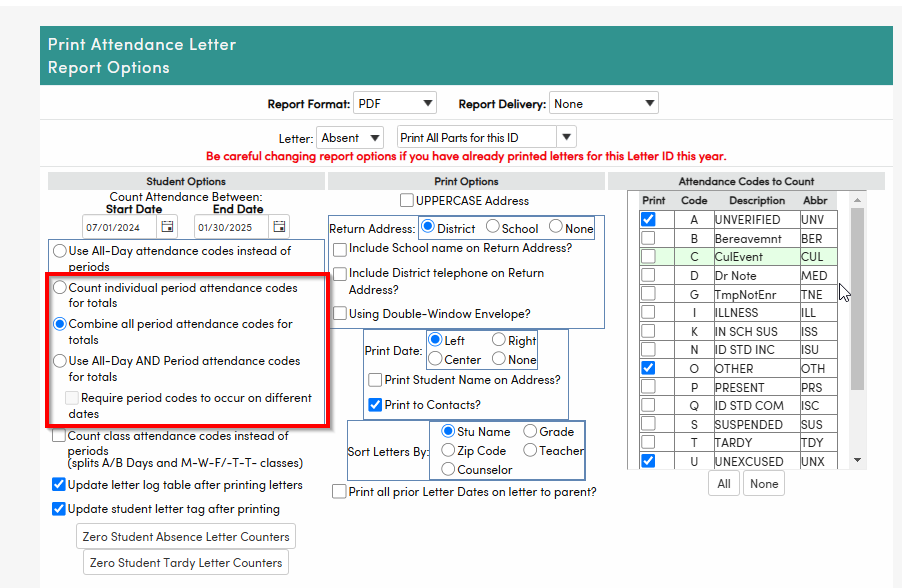Select Left print date position
This screenshot has width=902, height=588.
[x=435, y=339]
